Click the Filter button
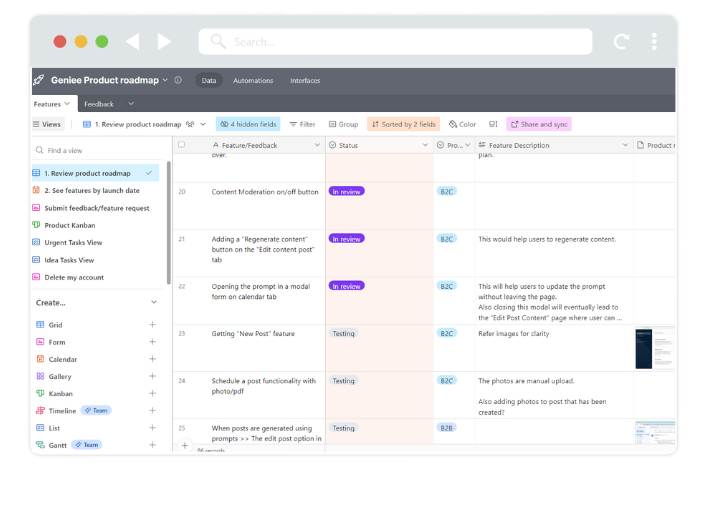This screenshot has height=529, width=705. pos(302,124)
